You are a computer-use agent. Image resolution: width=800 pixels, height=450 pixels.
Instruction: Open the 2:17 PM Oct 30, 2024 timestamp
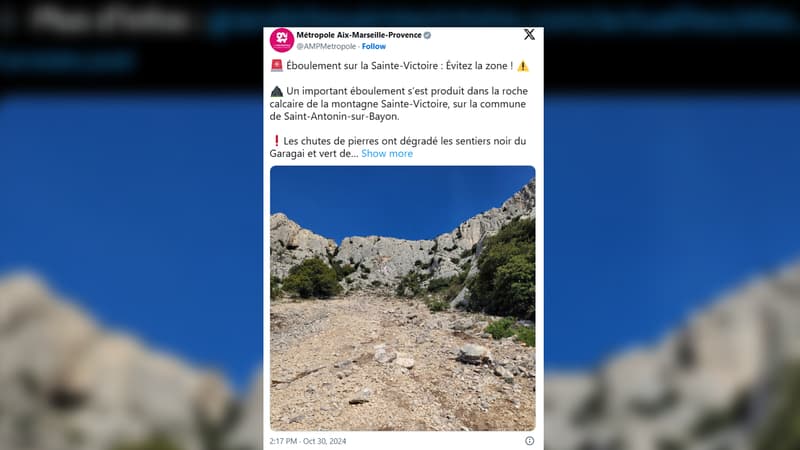pyautogui.click(x=308, y=441)
